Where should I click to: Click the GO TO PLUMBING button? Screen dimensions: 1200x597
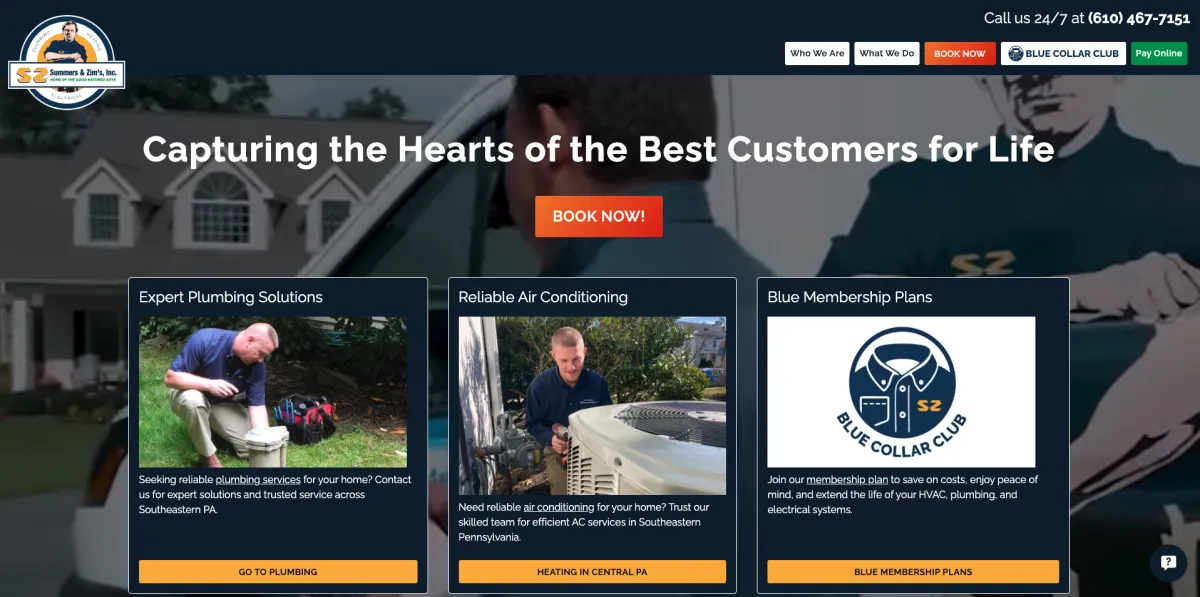coord(278,572)
